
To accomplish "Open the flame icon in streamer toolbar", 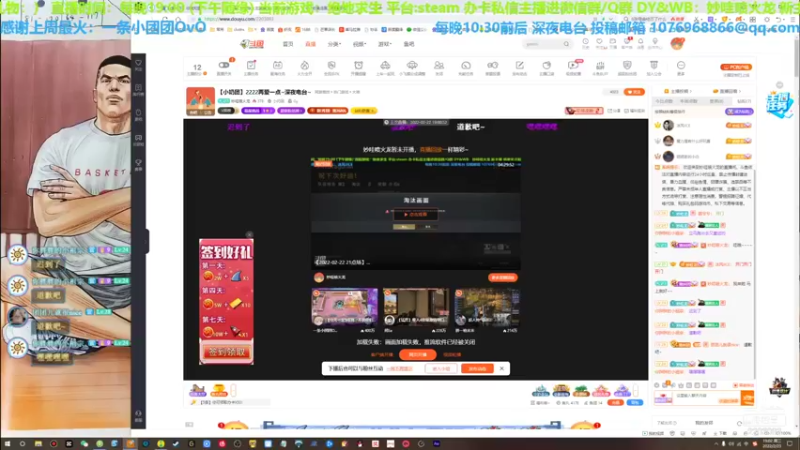I will point(305,67).
